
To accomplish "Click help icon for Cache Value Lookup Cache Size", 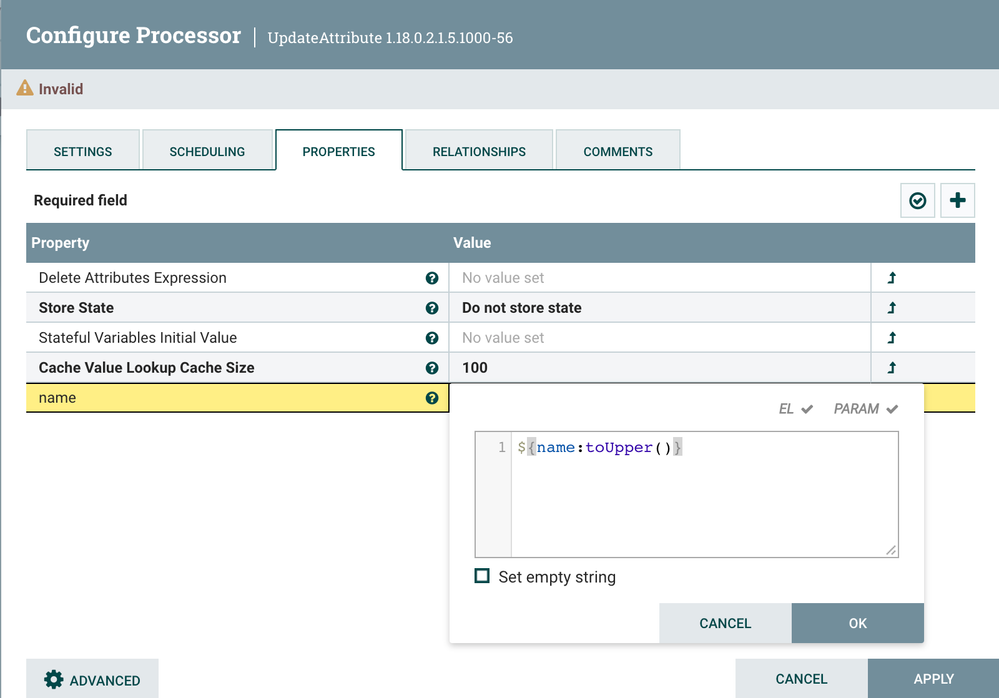I will 432,368.
